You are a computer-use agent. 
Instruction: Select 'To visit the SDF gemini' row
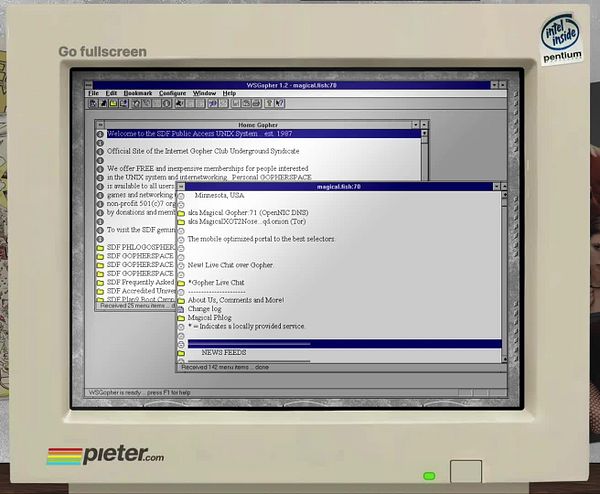click(140, 230)
